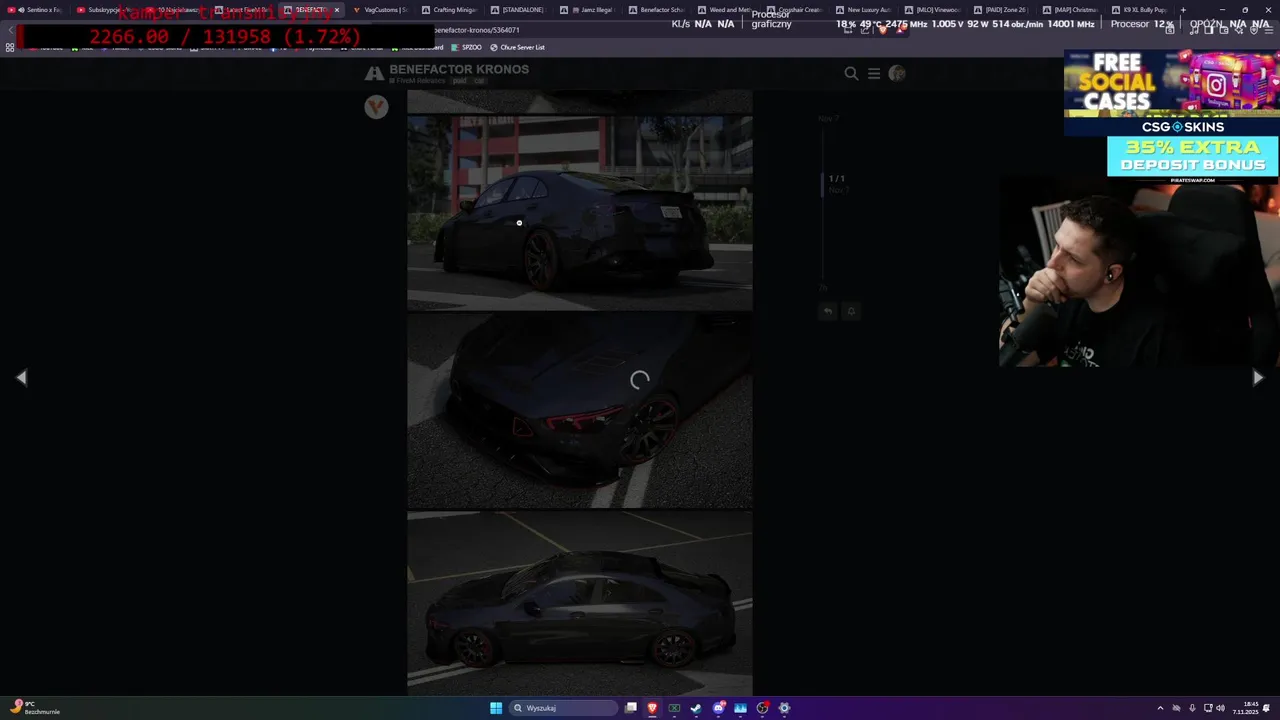Image resolution: width=1280 pixels, height=720 pixels.
Task: Open Steam from the taskbar
Action: point(696,708)
